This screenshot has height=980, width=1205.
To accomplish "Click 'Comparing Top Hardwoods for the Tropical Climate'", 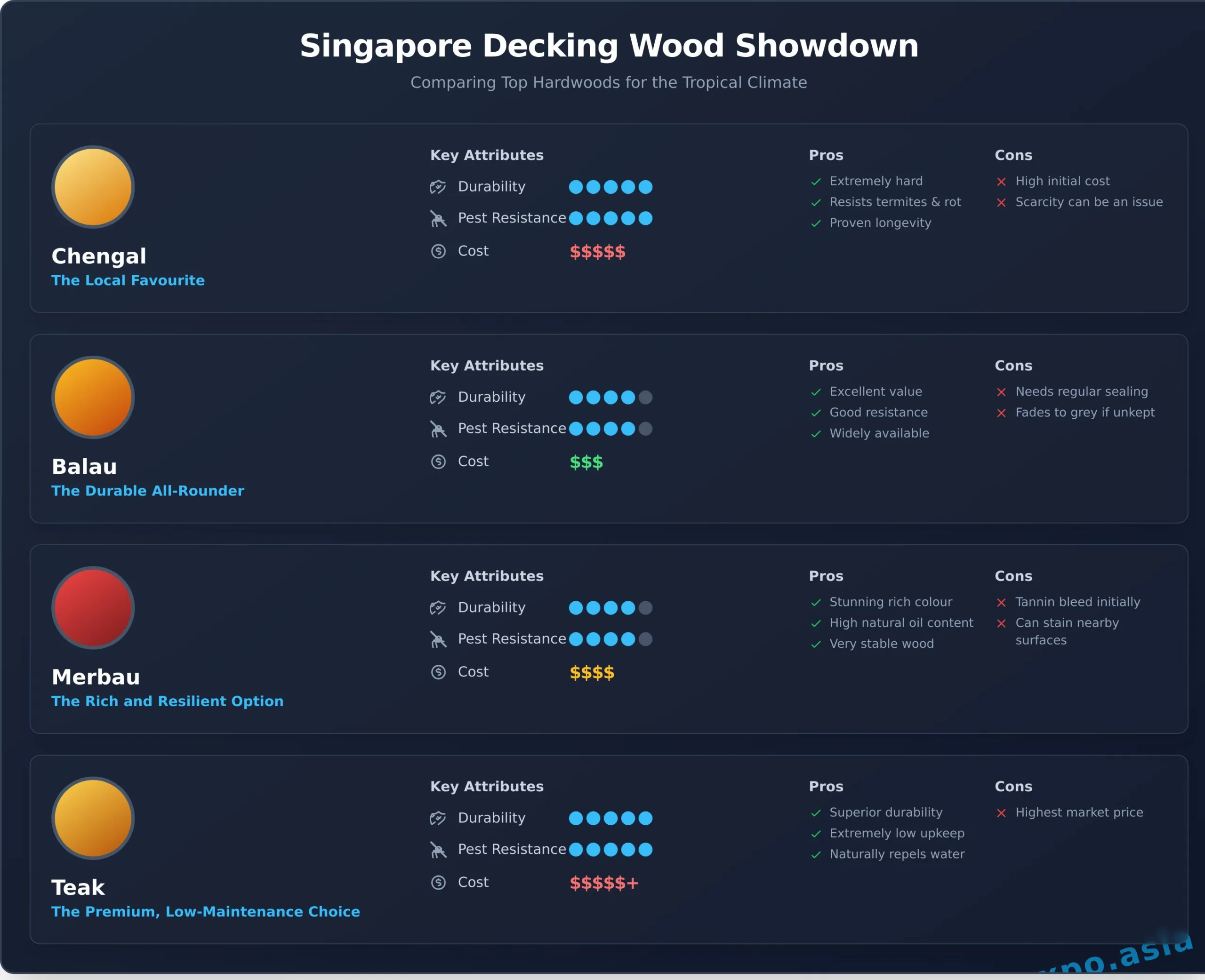I will pyautogui.click(x=609, y=83).
